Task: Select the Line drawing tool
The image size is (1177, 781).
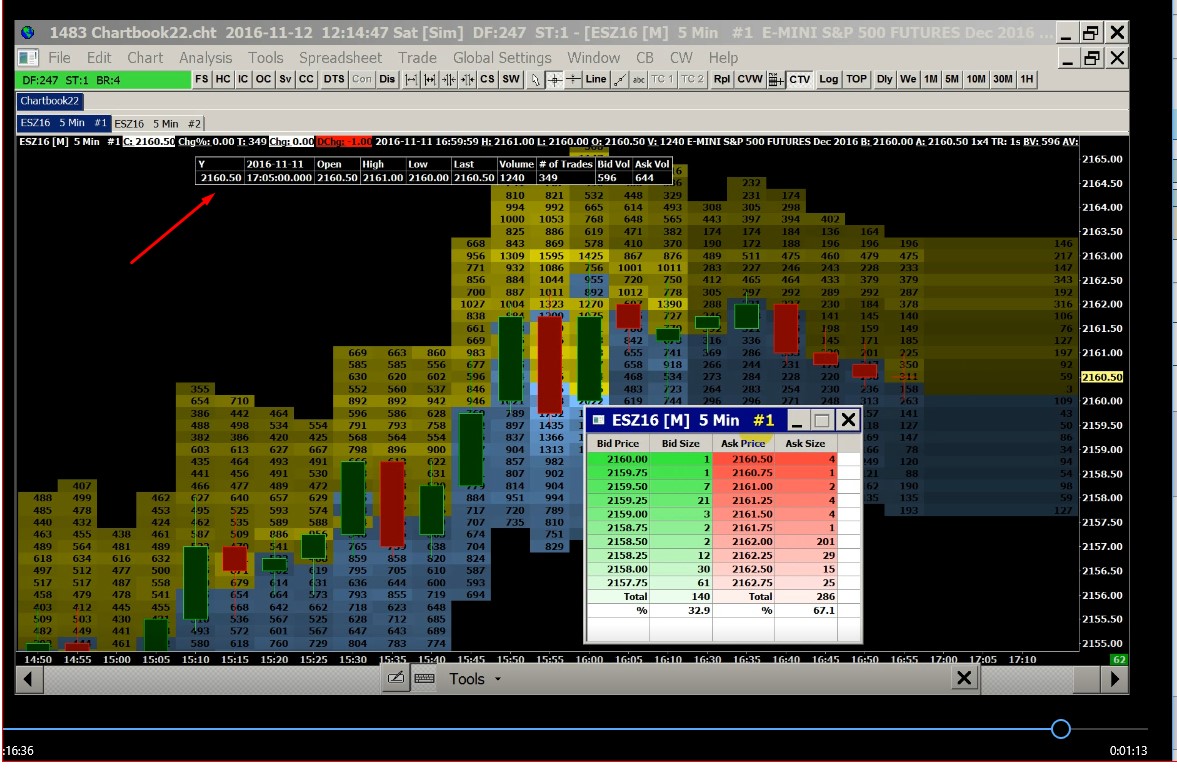Action: coord(596,80)
